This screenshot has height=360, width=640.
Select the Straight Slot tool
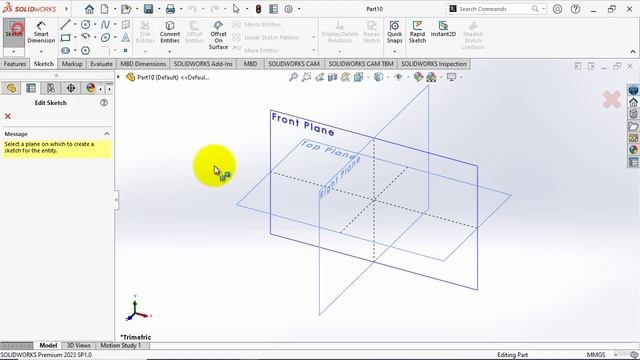point(65,50)
